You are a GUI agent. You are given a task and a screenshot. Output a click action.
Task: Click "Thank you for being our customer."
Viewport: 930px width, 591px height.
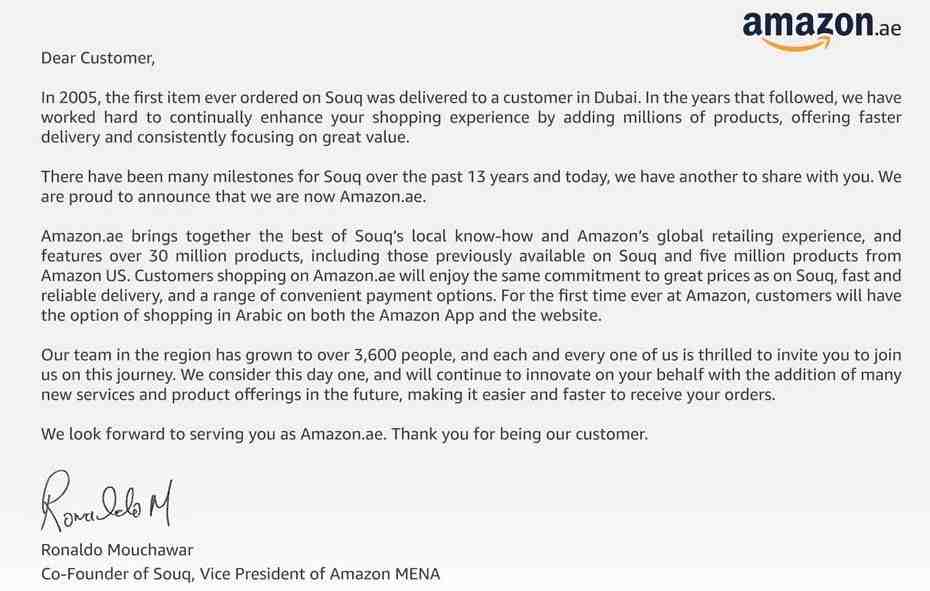pyautogui.click(x=520, y=434)
